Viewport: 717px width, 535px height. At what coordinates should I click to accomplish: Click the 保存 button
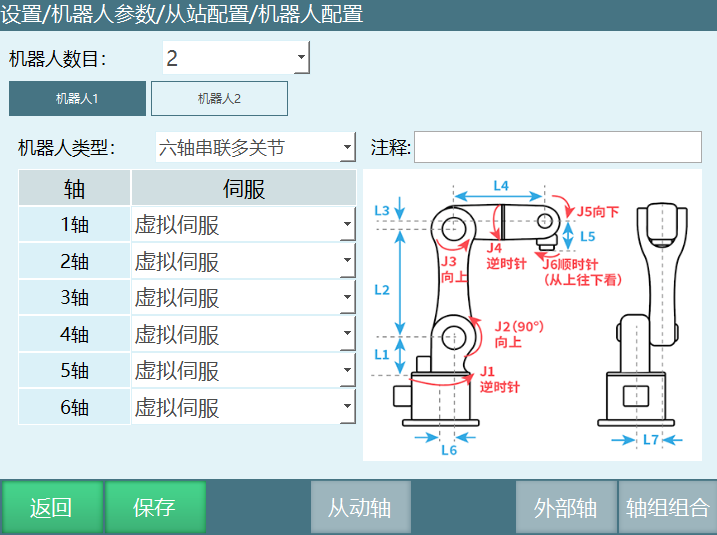[x=155, y=507]
